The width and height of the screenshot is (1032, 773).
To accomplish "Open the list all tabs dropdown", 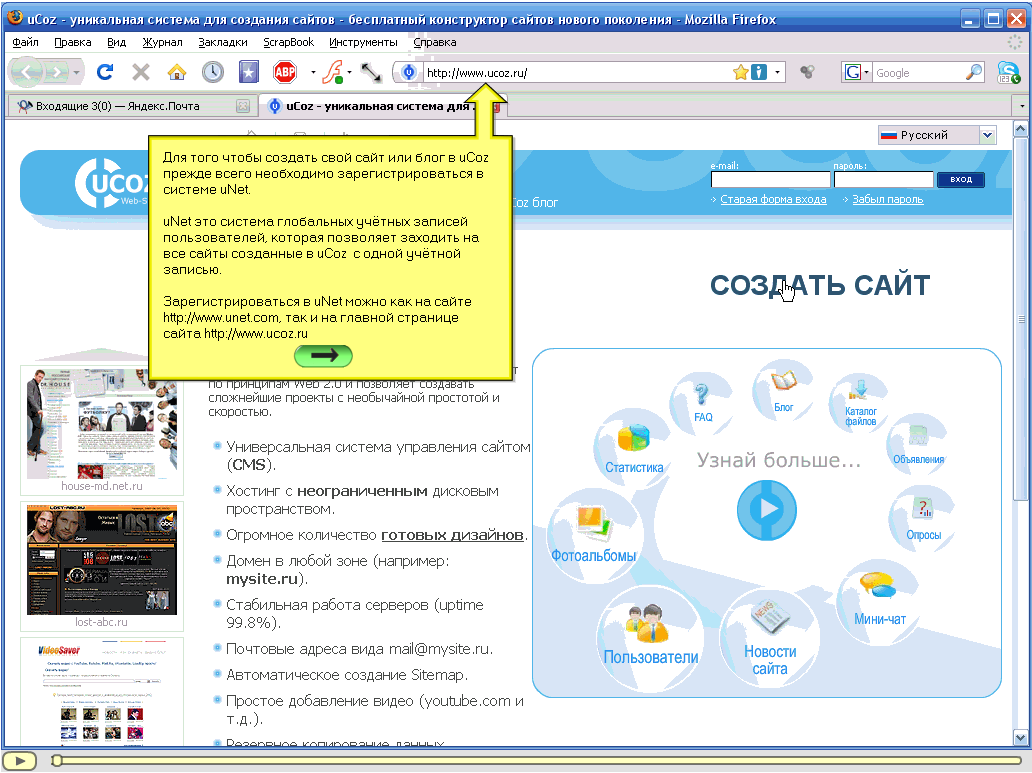I will 1021,105.
